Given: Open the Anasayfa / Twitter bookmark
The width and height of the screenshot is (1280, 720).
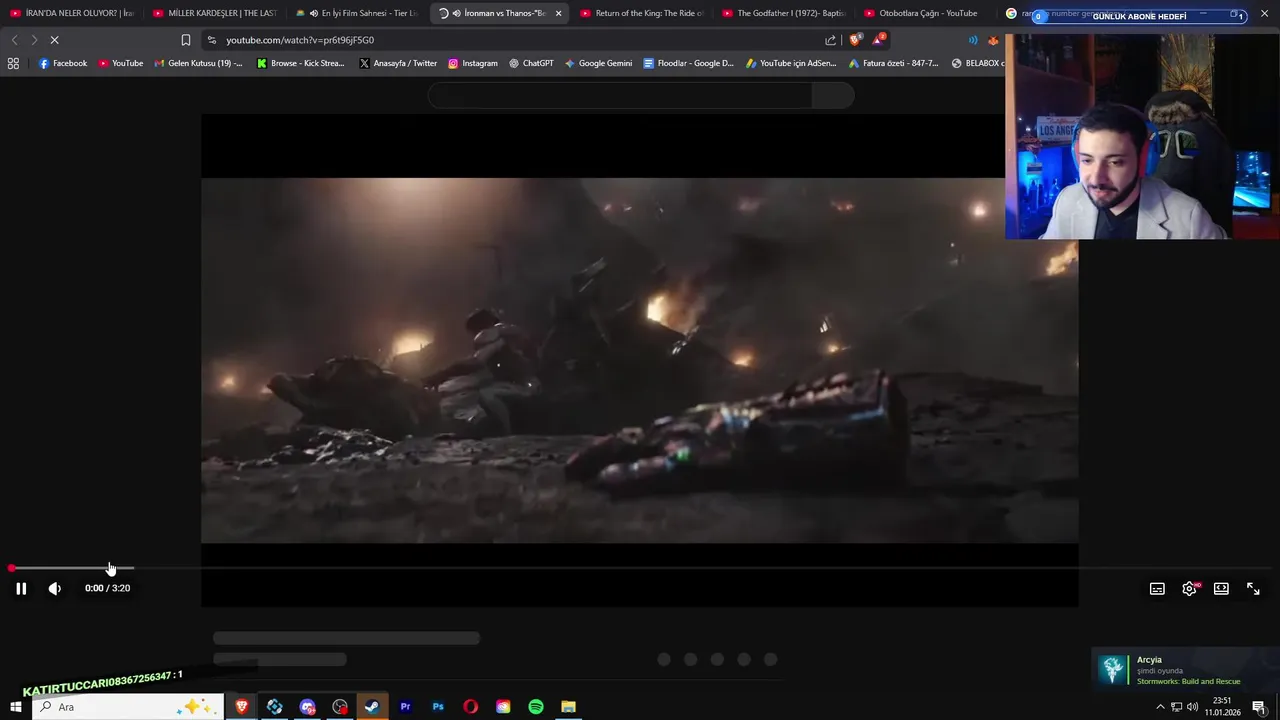Looking at the screenshot, I should point(398,63).
